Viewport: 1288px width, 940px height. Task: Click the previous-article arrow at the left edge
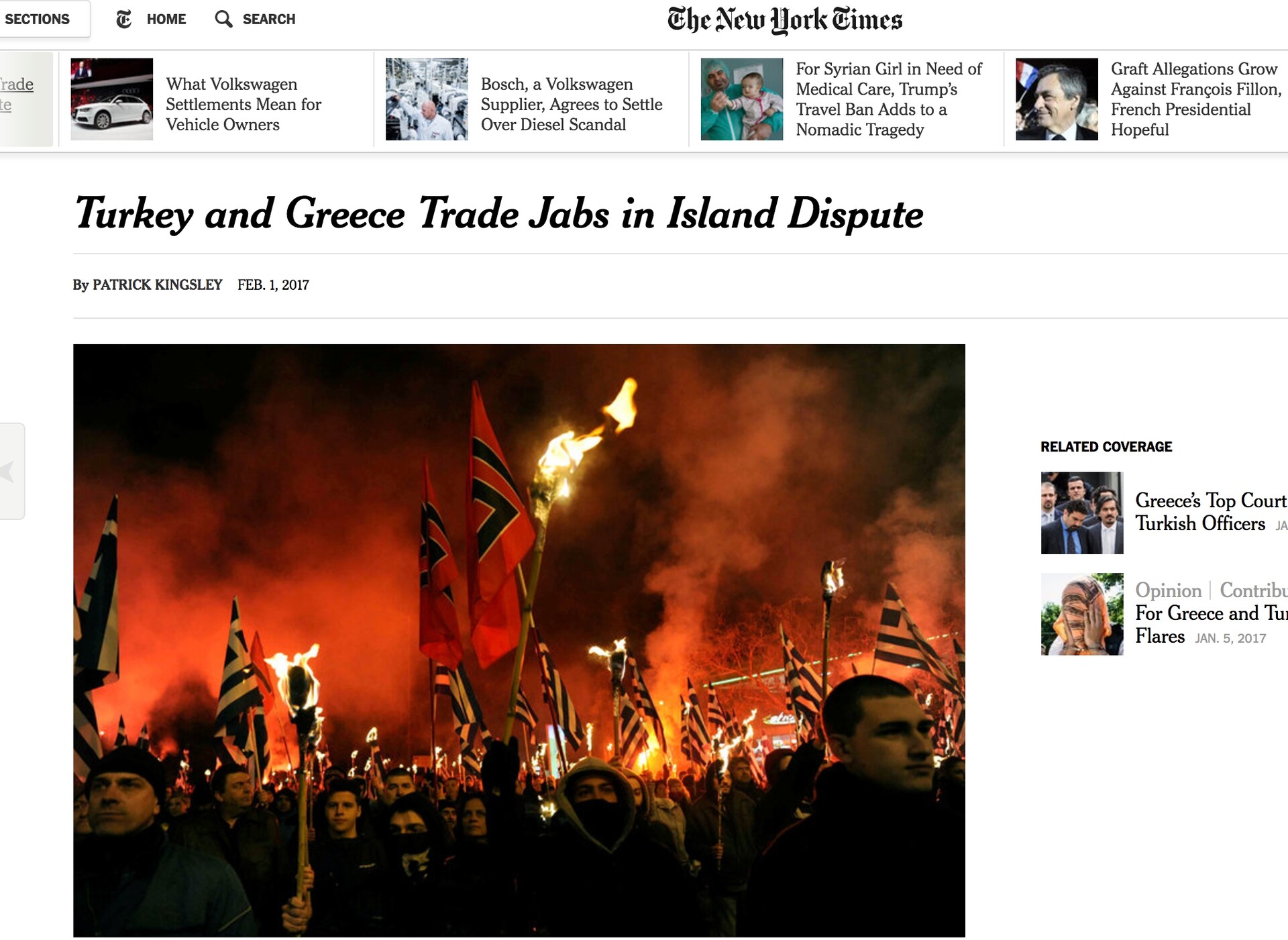(10, 471)
